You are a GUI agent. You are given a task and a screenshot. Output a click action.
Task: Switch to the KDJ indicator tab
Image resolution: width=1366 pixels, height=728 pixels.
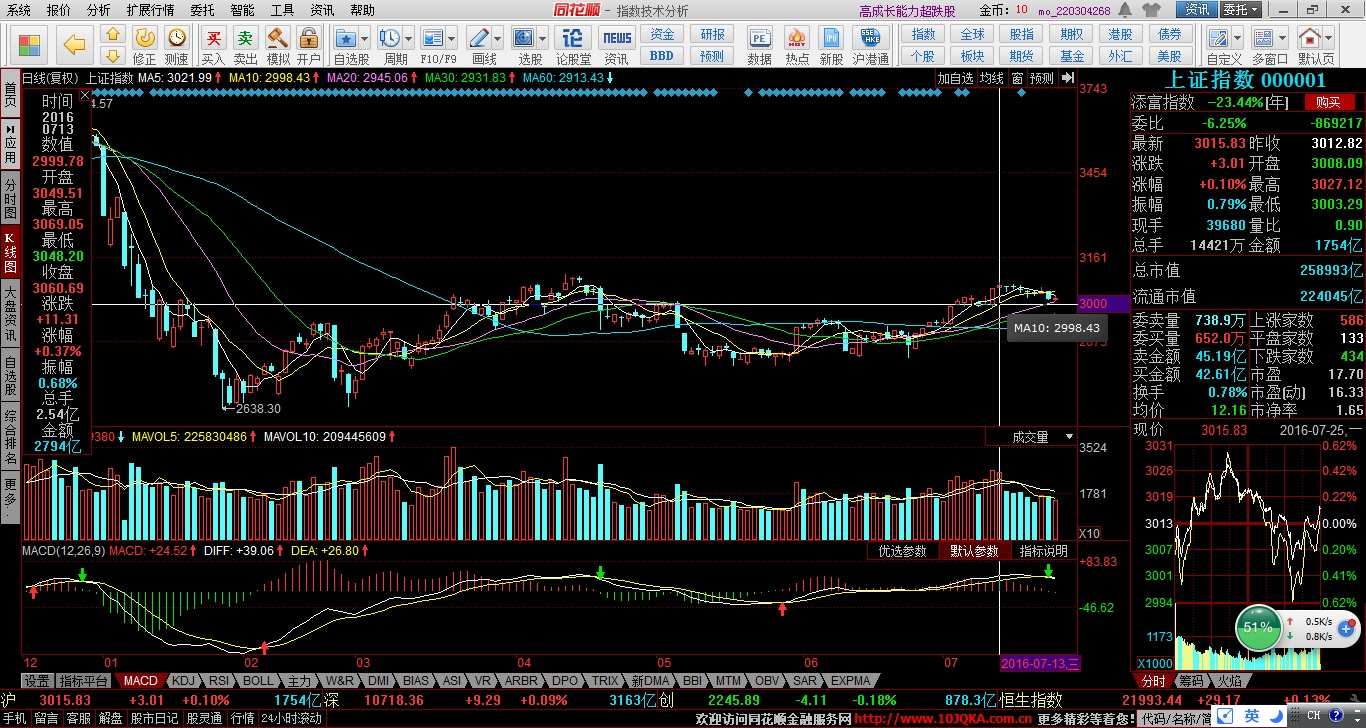tap(183, 680)
